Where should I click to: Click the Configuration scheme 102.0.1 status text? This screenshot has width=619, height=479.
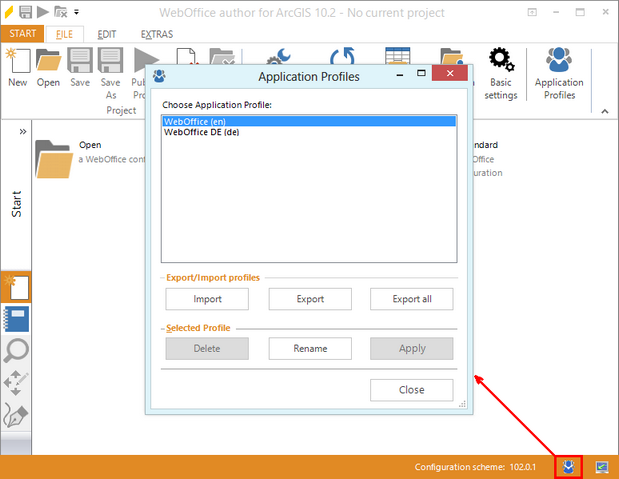click(475, 467)
